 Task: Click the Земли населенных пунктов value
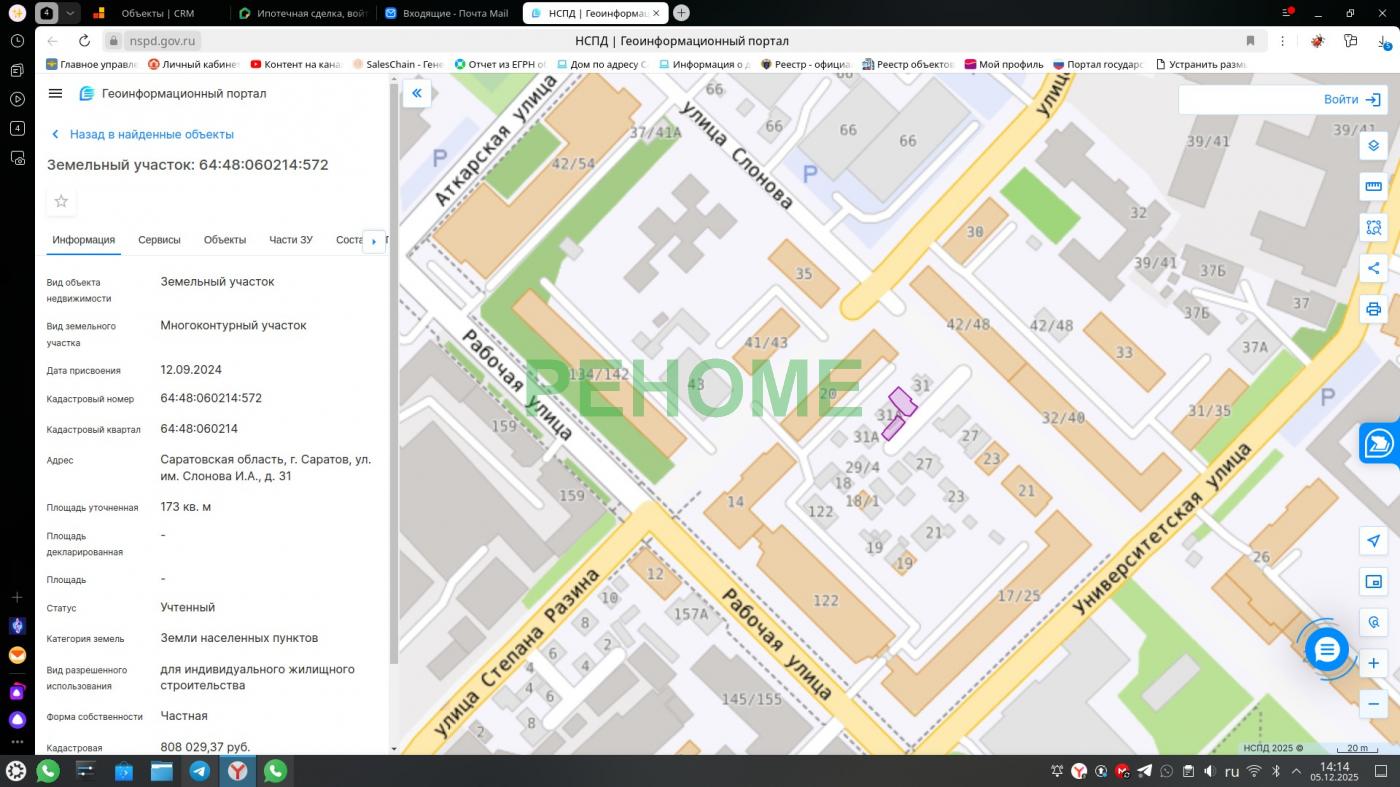click(240, 638)
